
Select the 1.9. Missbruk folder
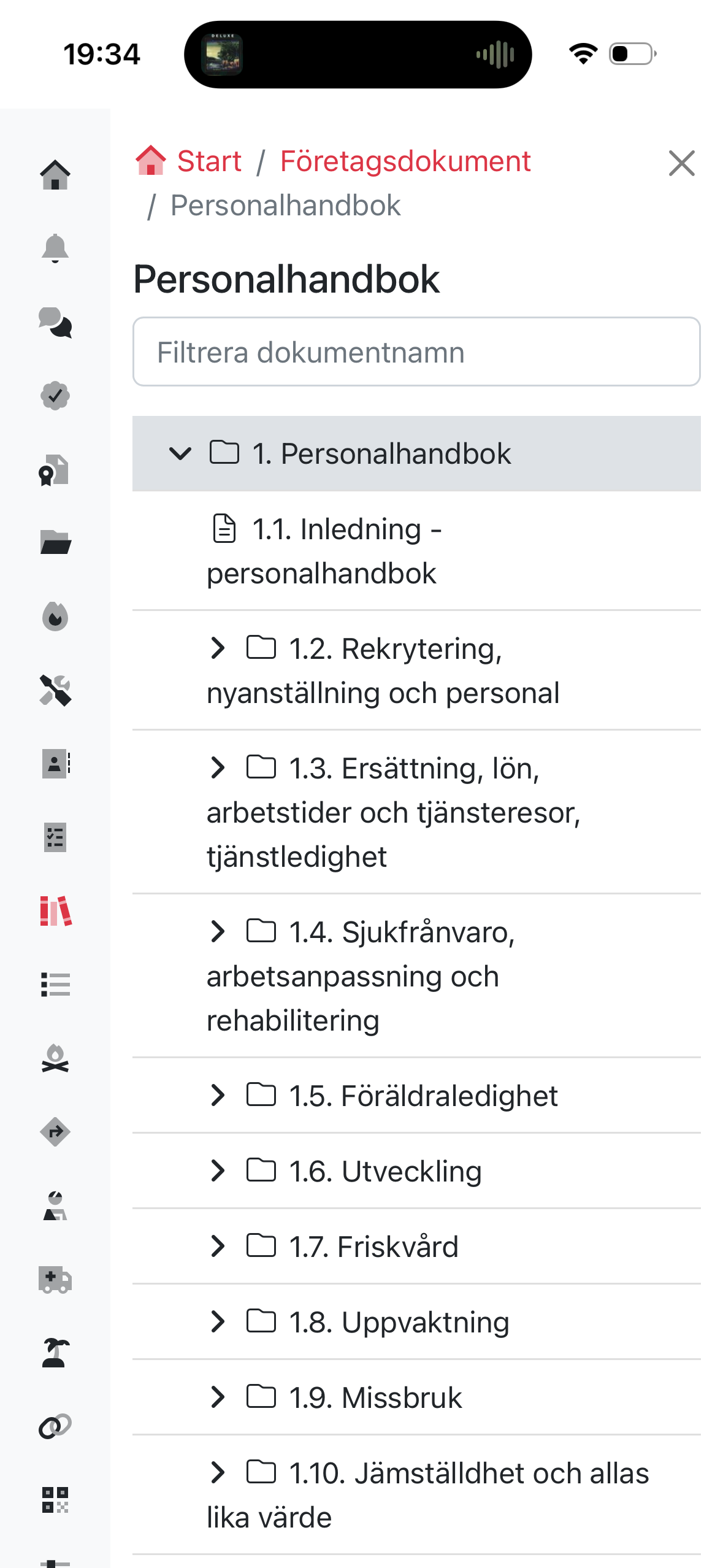(375, 1397)
